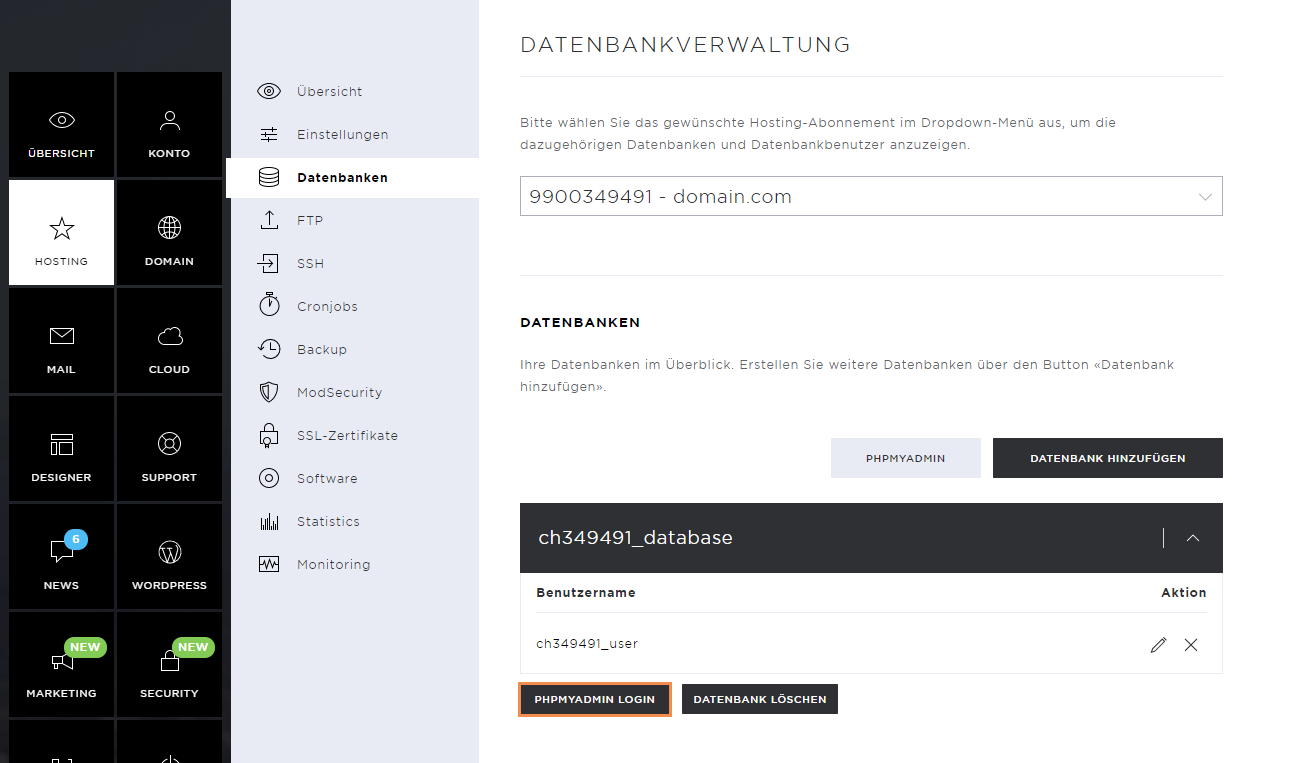Open the Cronjobs menu item
This screenshot has height=763, width=1301.
tap(327, 306)
